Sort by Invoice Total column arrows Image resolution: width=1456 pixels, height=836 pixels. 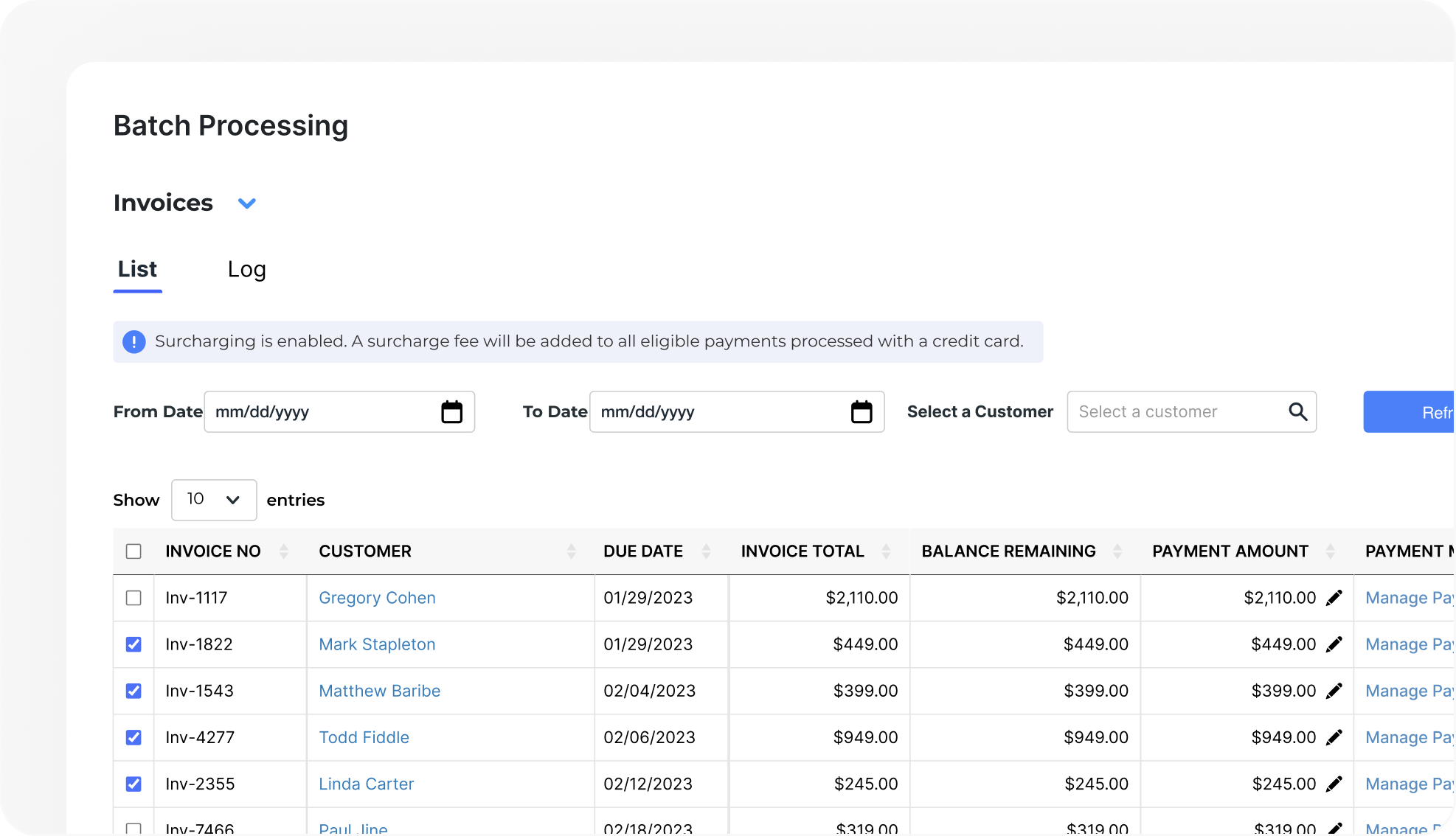click(x=887, y=551)
